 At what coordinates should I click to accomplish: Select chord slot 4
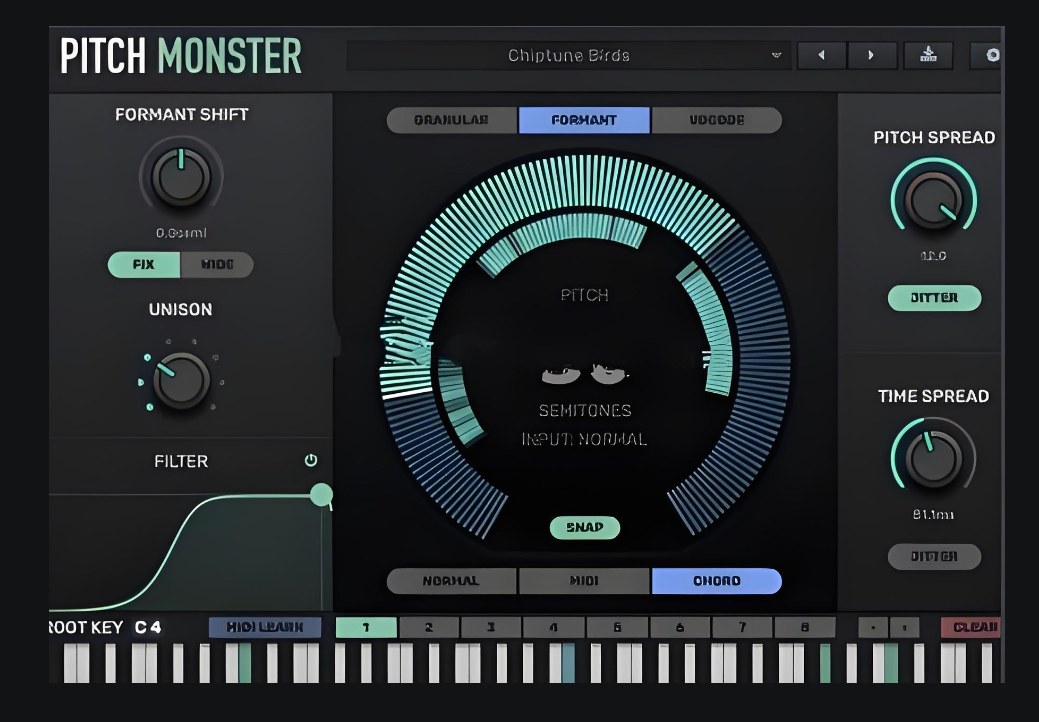[x=553, y=627]
